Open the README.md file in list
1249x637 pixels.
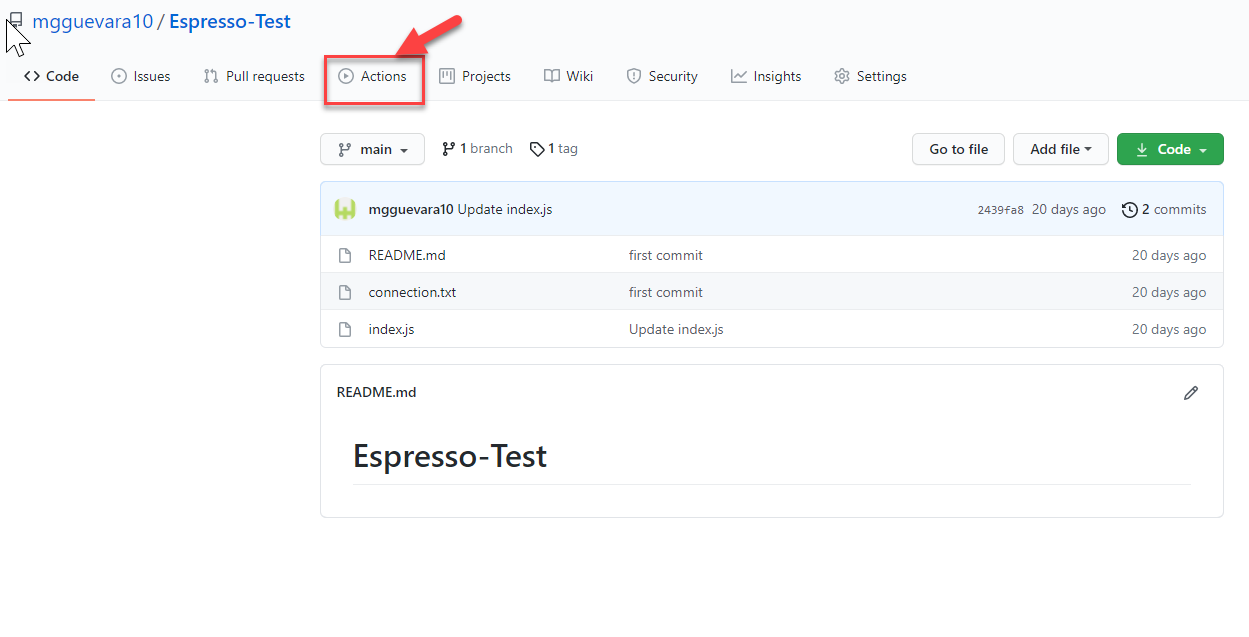tap(407, 255)
